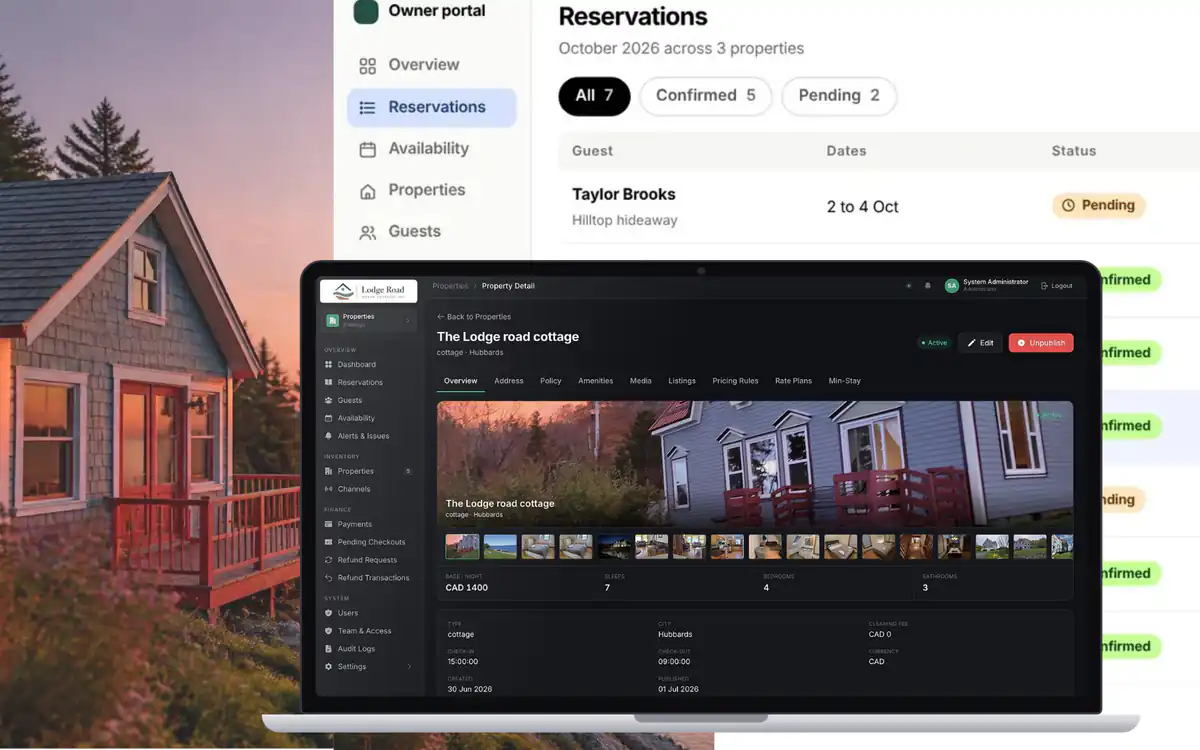Click the CAD 1400 base rate value
The image size is (1200, 750).
point(467,588)
